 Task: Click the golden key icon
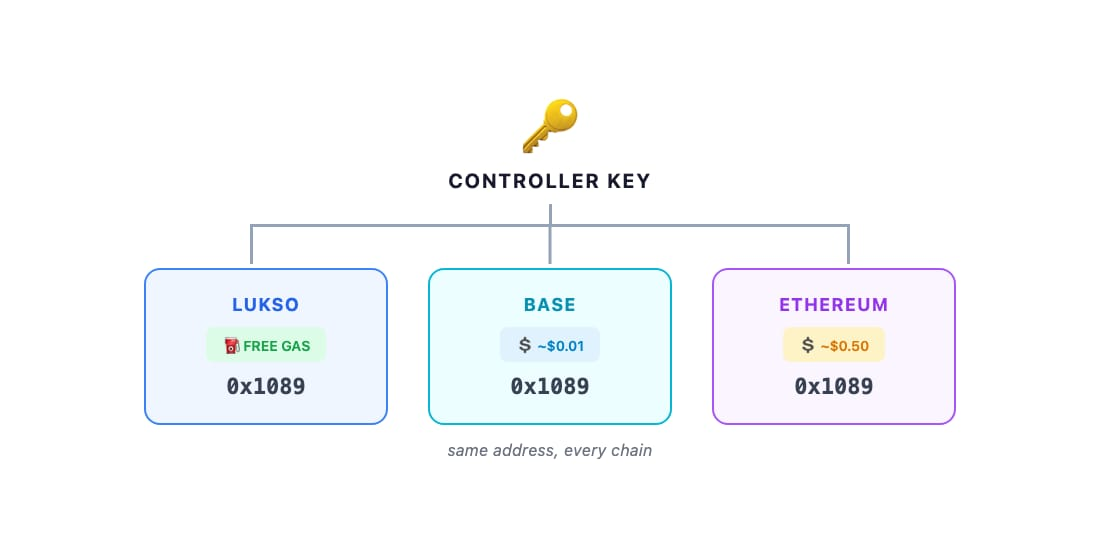pyautogui.click(x=550, y=126)
